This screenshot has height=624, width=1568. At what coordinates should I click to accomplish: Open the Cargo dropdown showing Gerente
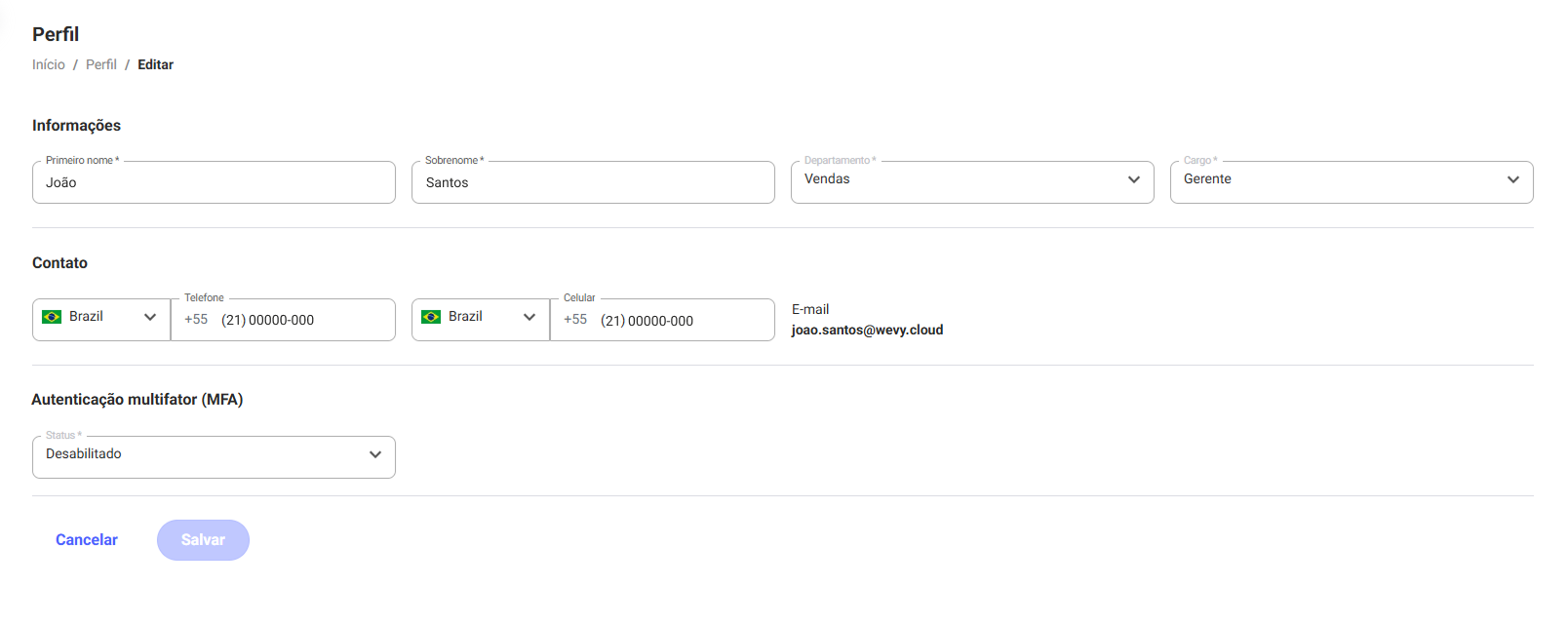pyautogui.click(x=1352, y=182)
